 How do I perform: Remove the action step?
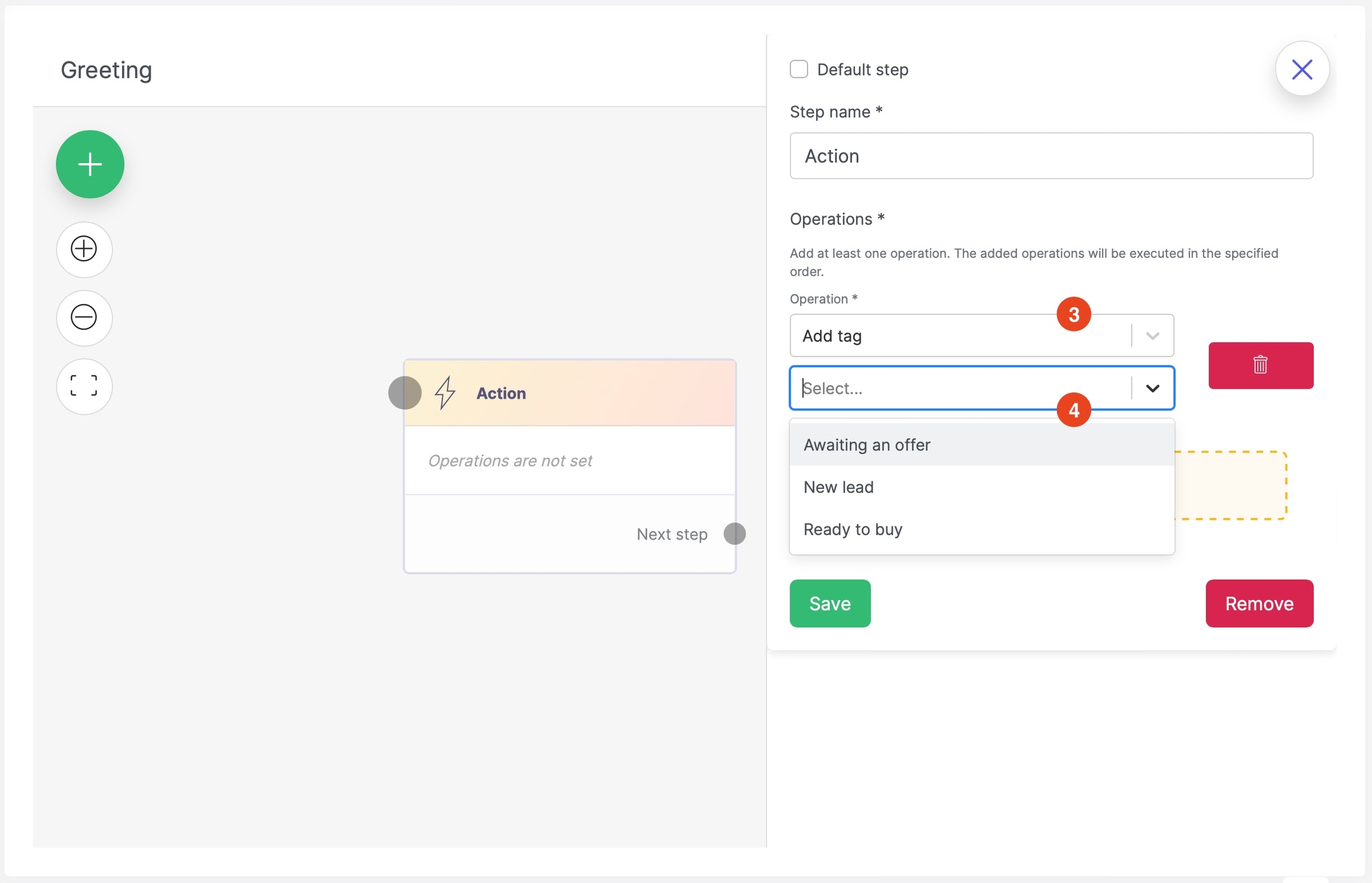1259,603
